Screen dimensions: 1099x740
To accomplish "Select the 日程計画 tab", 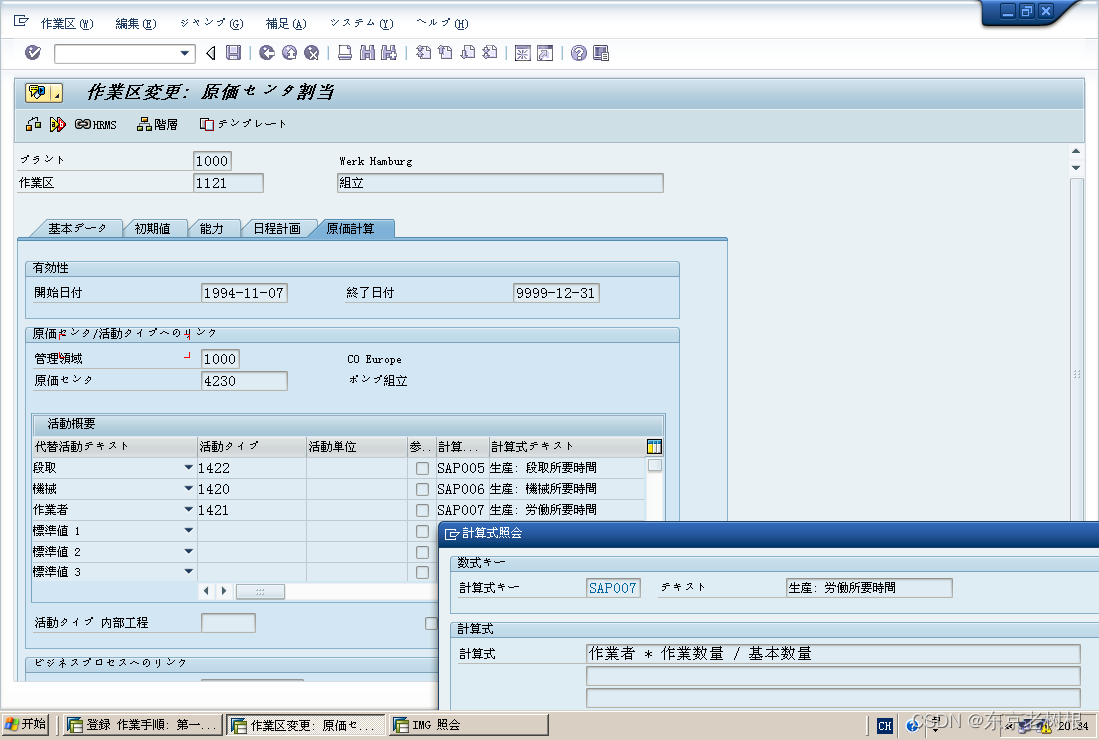I will tap(278, 228).
